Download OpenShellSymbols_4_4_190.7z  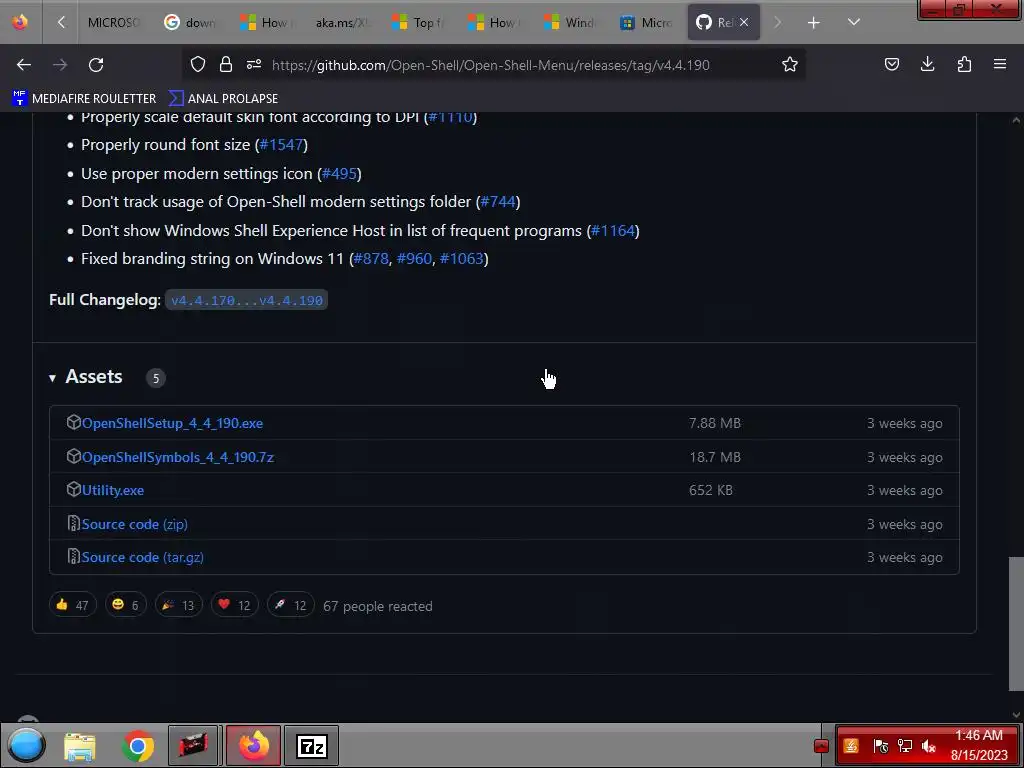click(x=178, y=457)
